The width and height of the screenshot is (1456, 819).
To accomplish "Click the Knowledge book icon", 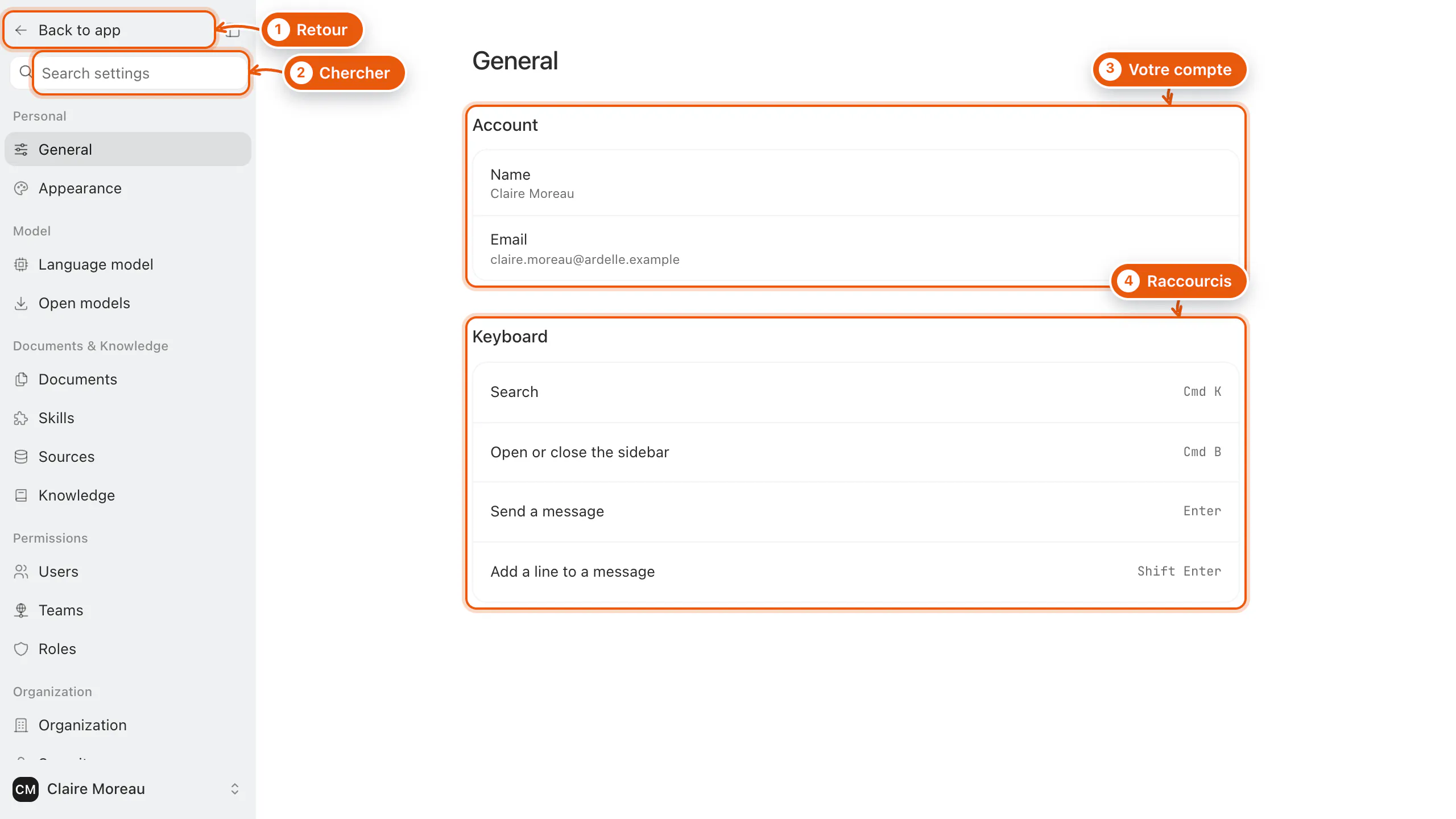I will [x=21, y=495].
